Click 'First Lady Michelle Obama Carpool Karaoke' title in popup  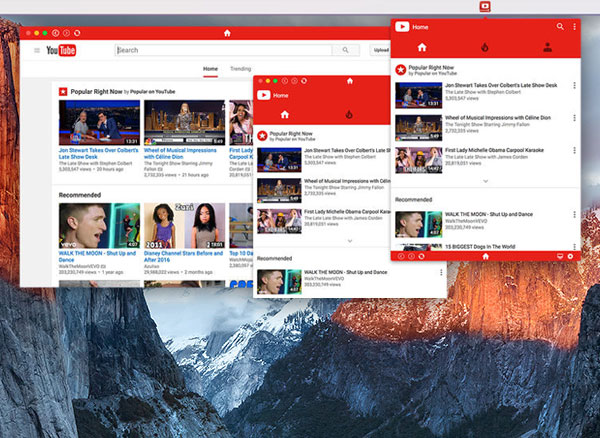[494, 150]
